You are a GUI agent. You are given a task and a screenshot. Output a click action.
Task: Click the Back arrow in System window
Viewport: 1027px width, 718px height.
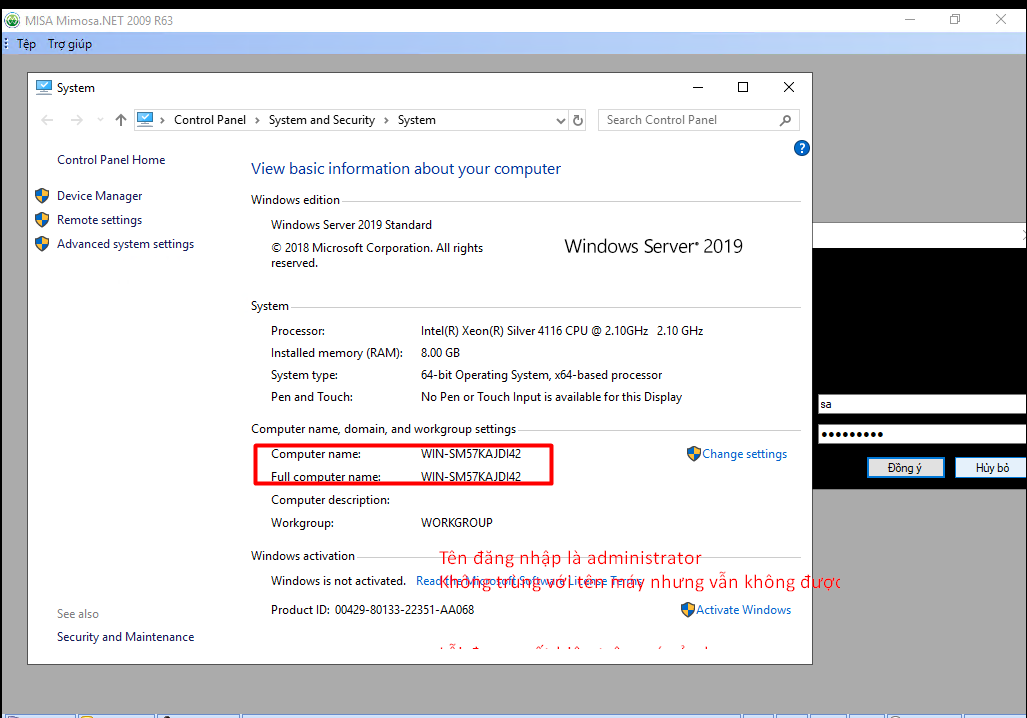pos(47,120)
